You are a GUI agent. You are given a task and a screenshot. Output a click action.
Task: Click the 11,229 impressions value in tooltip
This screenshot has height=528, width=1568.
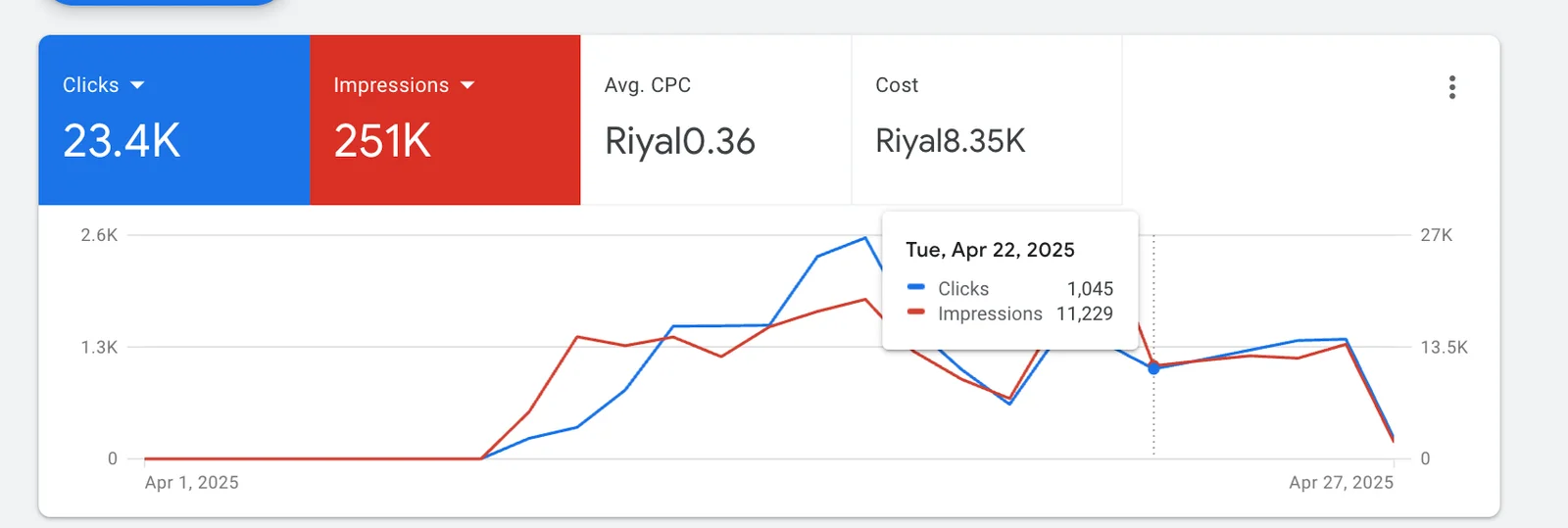(x=1084, y=313)
